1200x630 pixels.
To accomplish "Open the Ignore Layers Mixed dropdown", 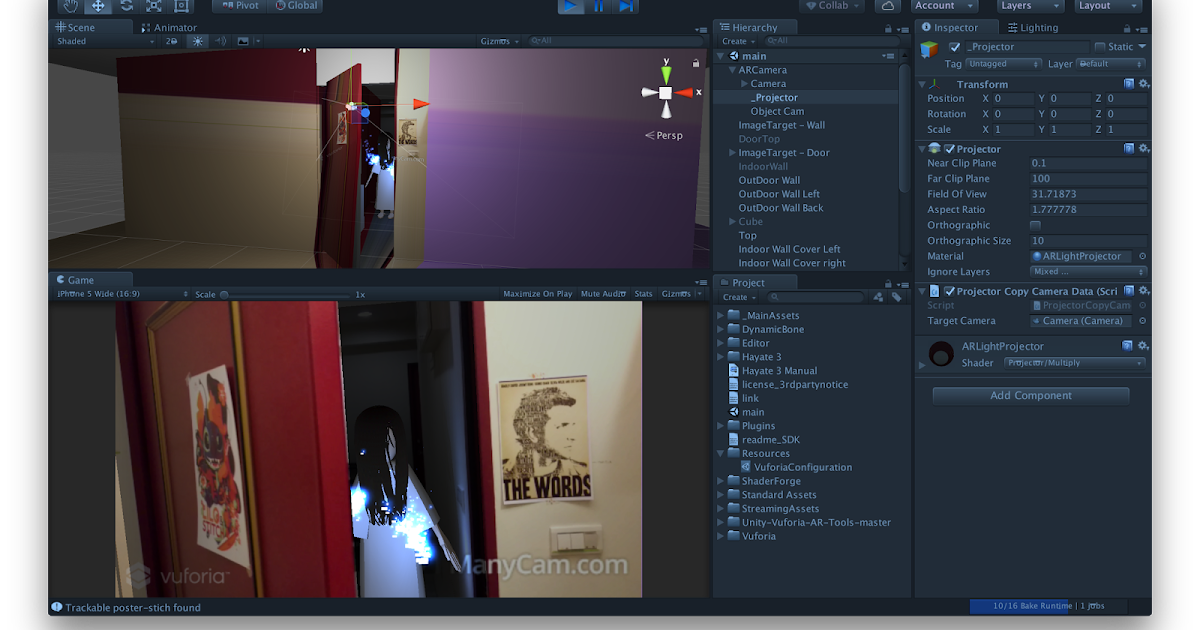I will (1088, 271).
